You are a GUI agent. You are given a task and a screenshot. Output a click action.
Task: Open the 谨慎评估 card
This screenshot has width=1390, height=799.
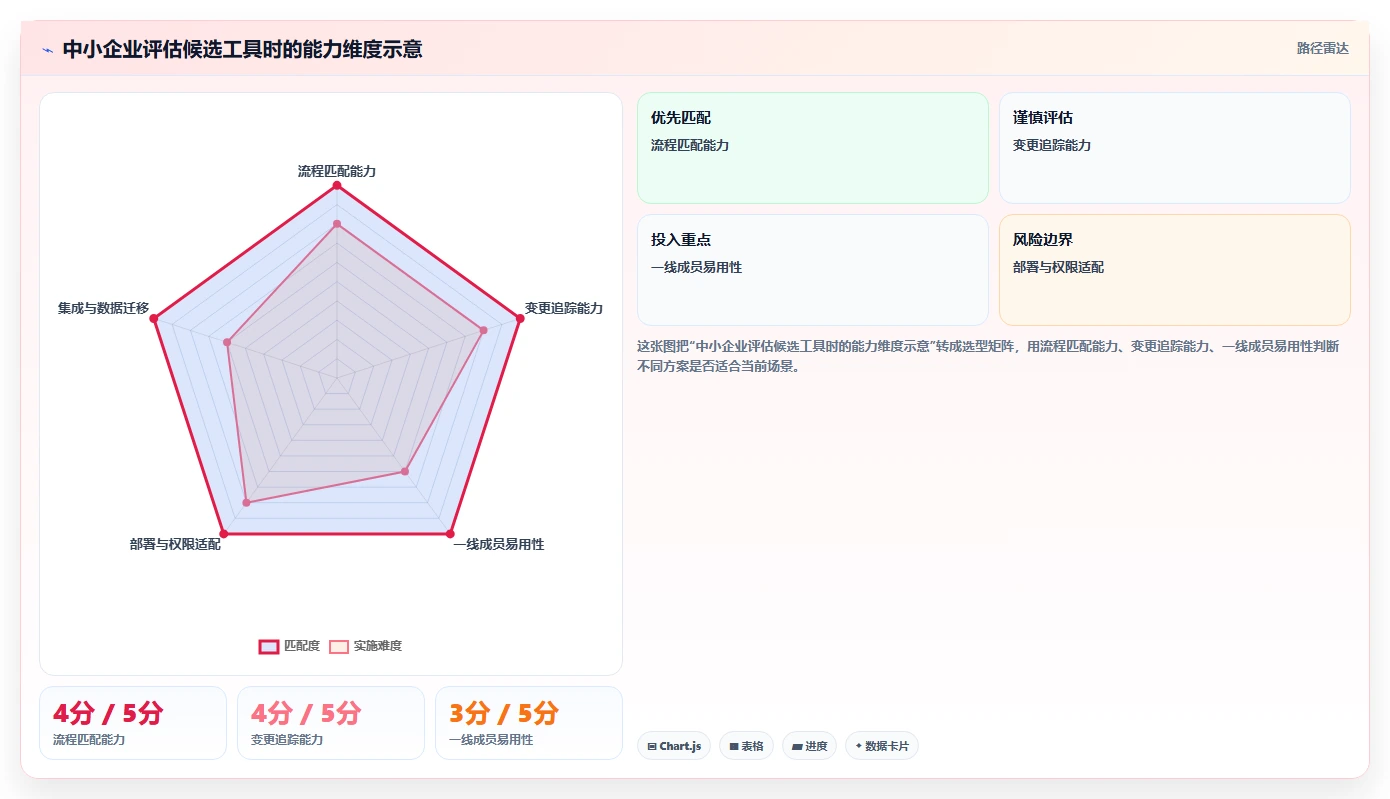pos(1175,148)
